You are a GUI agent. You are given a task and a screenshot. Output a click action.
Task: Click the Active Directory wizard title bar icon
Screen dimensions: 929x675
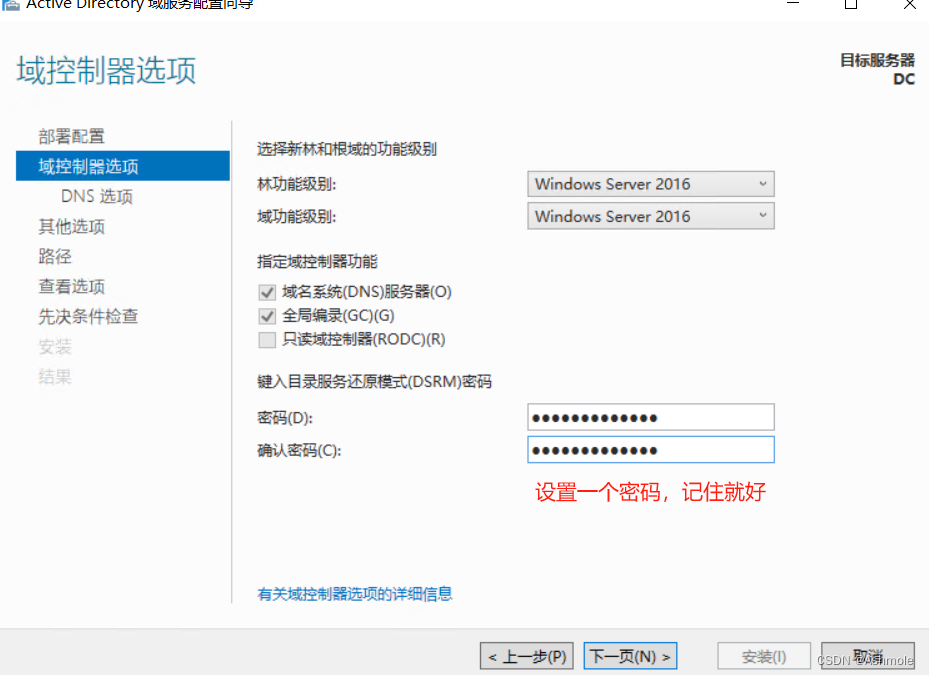[x=11, y=5]
